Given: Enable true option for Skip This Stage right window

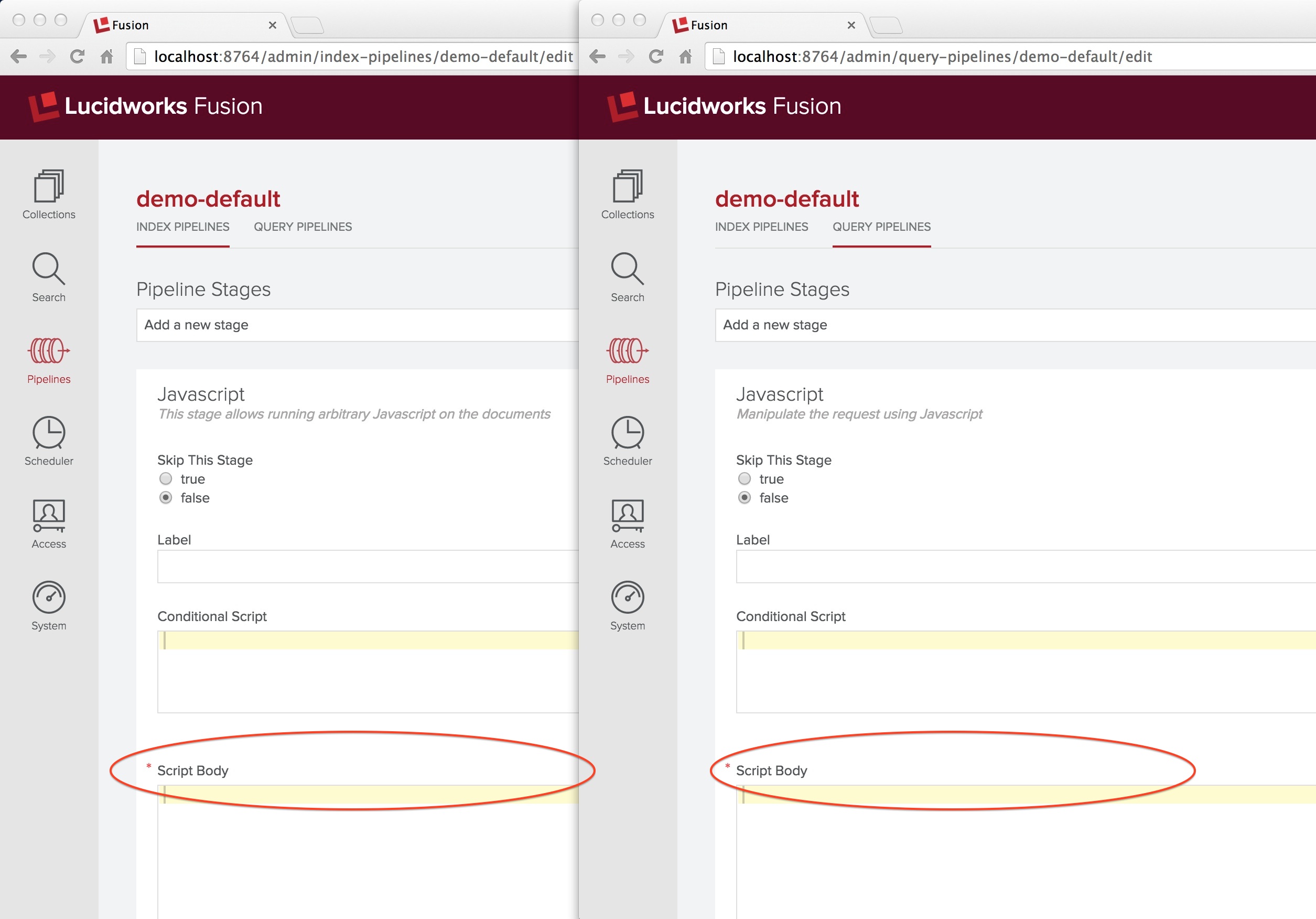Looking at the screenshot, I should [x=743, y=478].
